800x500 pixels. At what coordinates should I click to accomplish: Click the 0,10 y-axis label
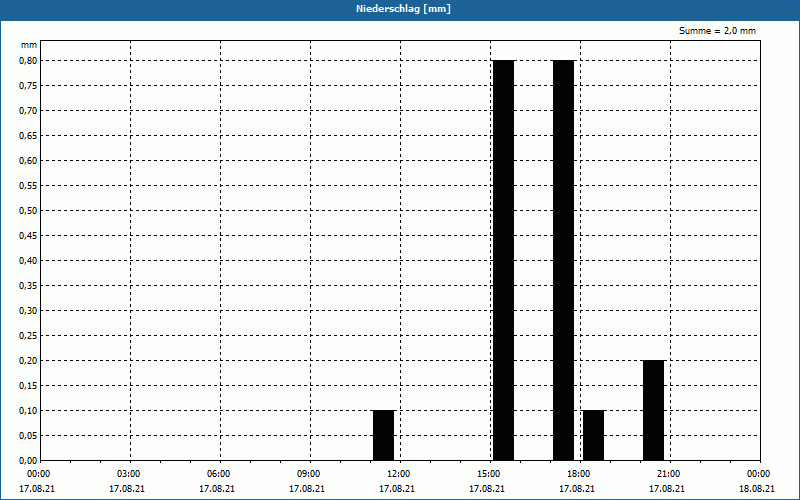click(28, 411)
